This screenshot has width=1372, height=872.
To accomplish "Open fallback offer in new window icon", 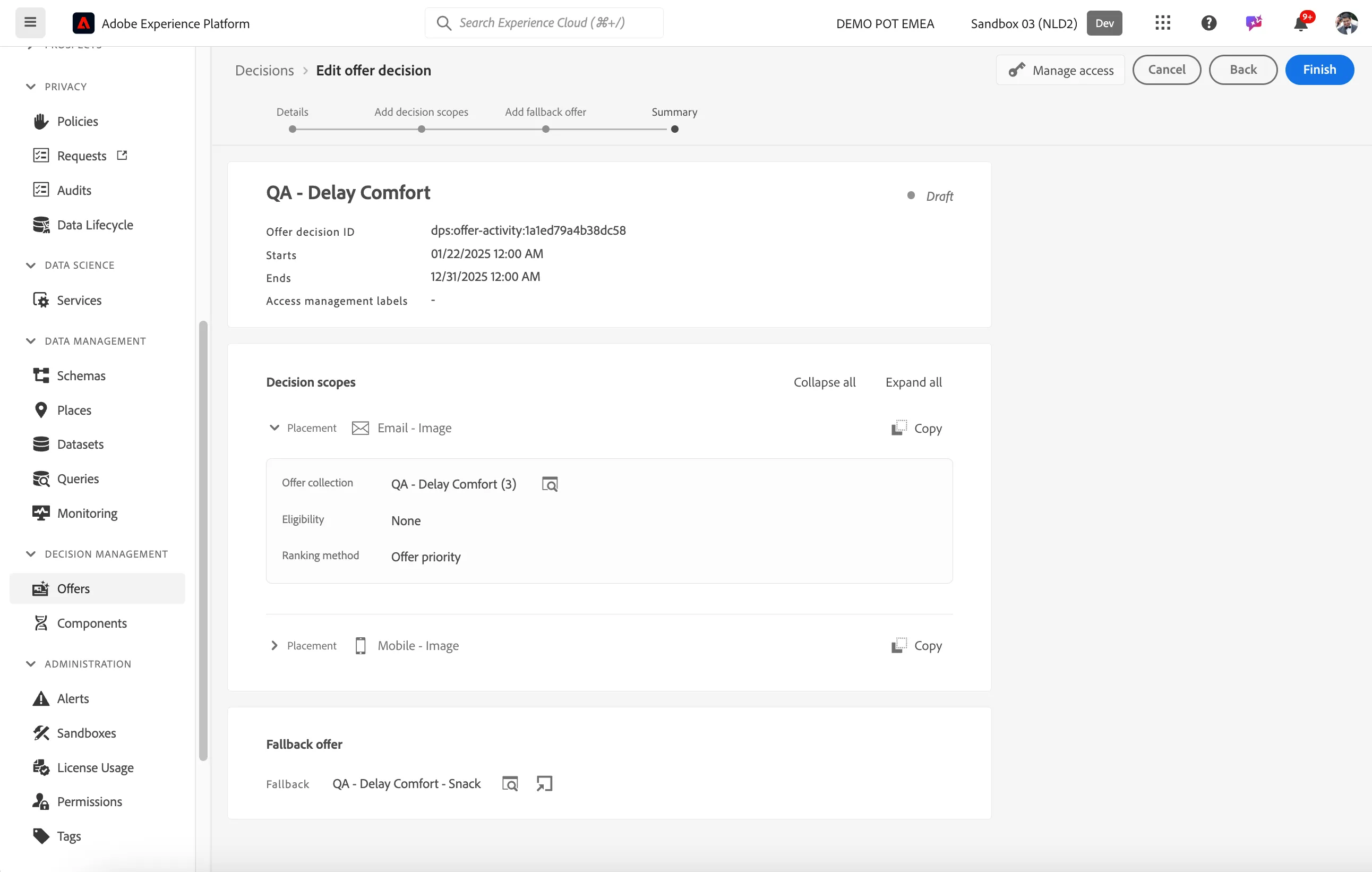I will [x=544, y=783].
